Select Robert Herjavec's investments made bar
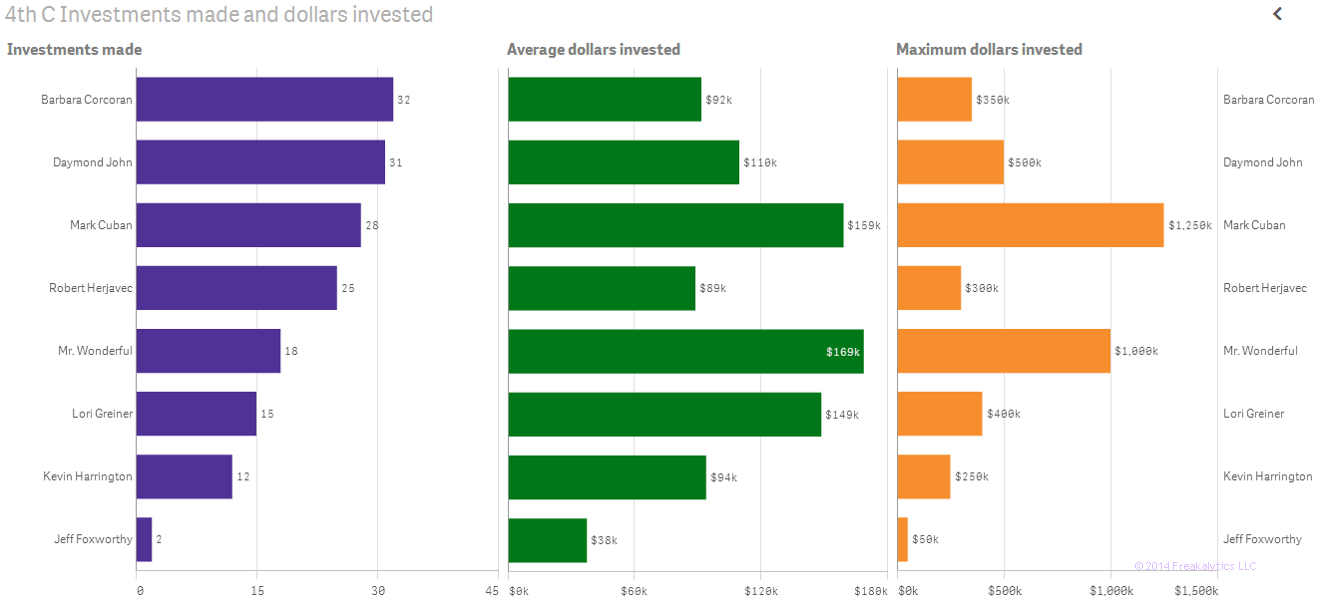Viewport: 1321px width, 604px height. coord(235,288)
